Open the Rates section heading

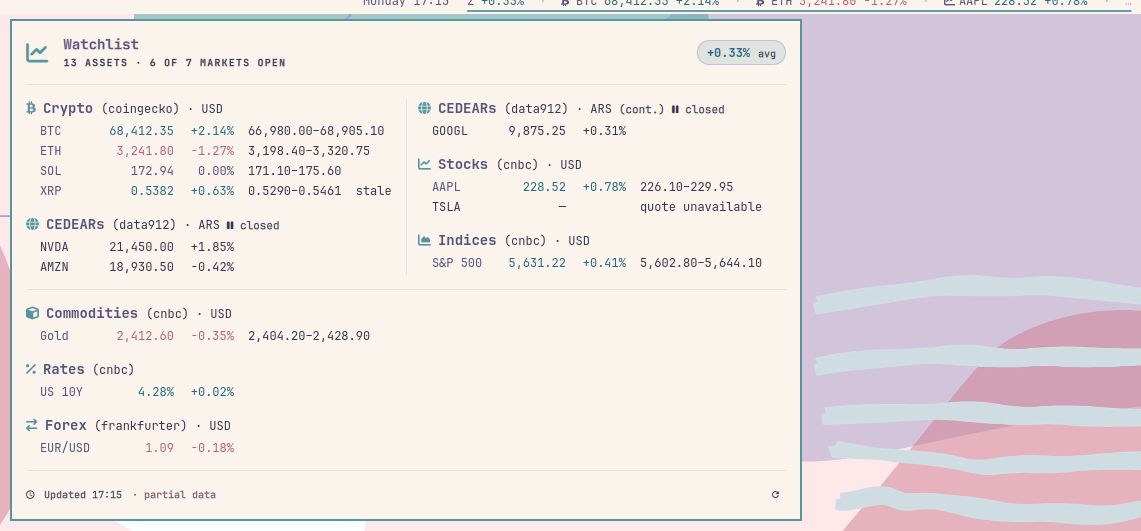[x=63, y=369]
